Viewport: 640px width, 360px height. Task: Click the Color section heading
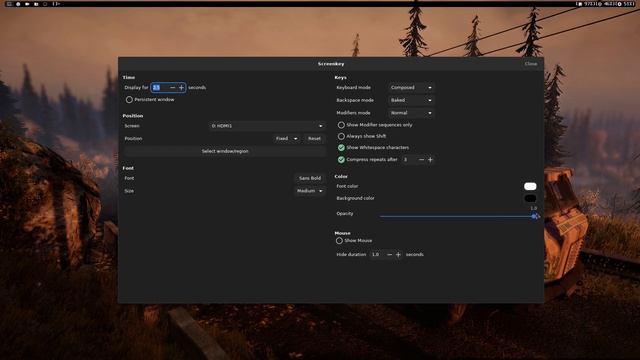point(341,177)
